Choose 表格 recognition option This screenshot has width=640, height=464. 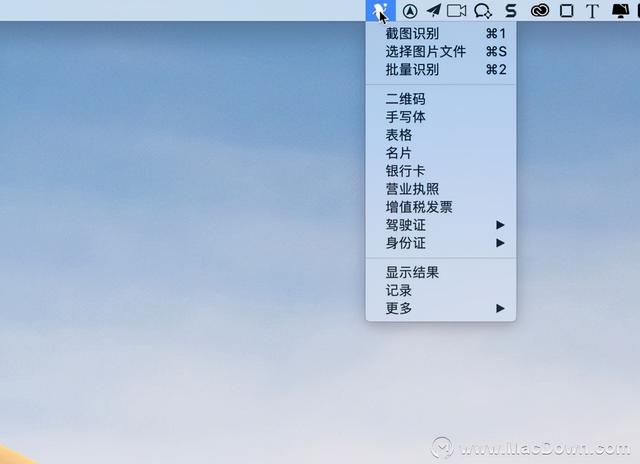(441, 135)
